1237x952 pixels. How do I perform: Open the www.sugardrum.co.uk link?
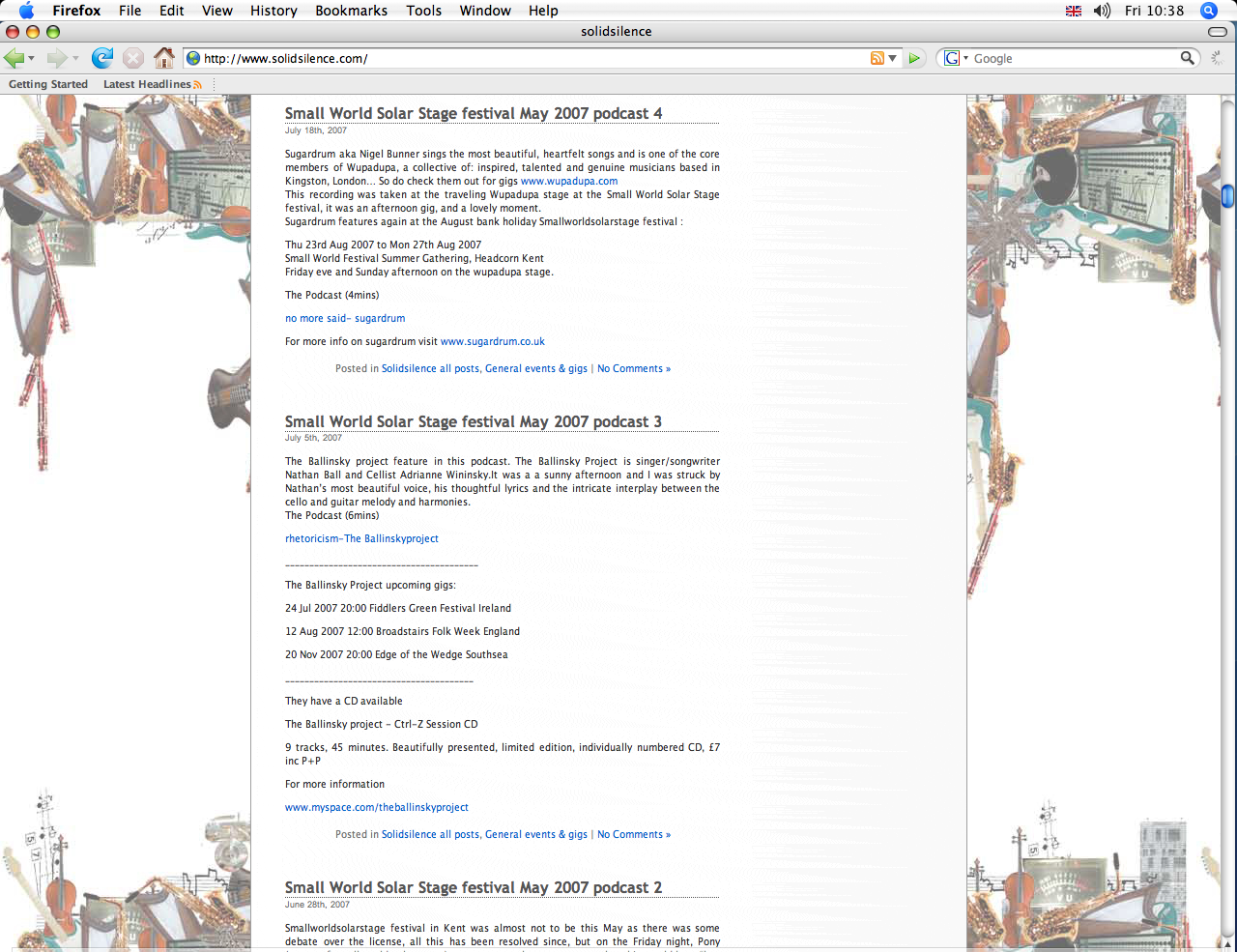click(x=492, y=341)
